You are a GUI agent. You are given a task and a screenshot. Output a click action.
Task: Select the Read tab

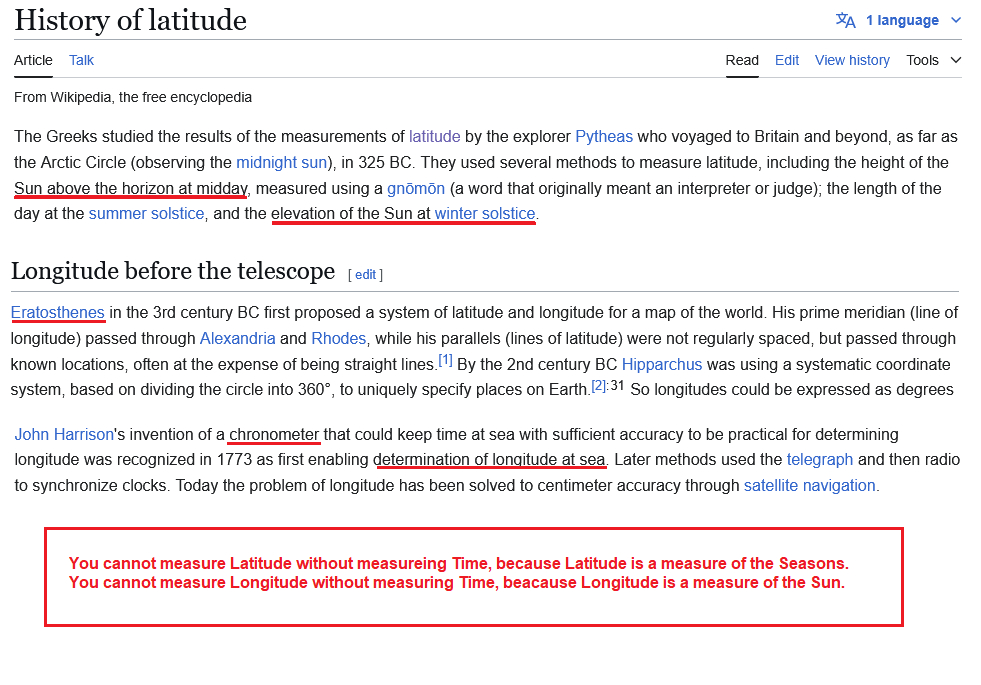pos(742,60)
